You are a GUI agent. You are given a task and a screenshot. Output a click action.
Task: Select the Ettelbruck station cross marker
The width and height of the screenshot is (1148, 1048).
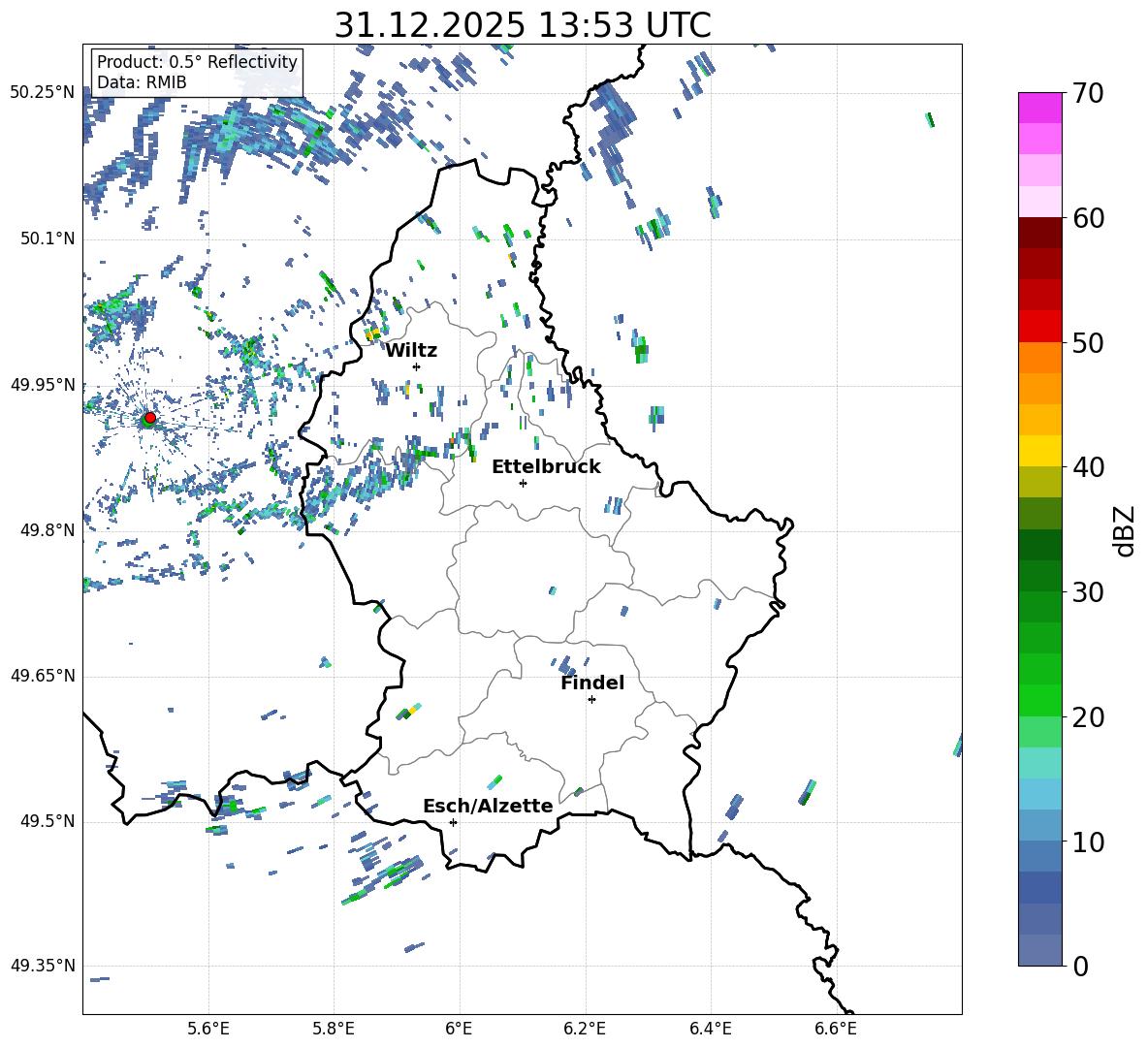[523, 483]
